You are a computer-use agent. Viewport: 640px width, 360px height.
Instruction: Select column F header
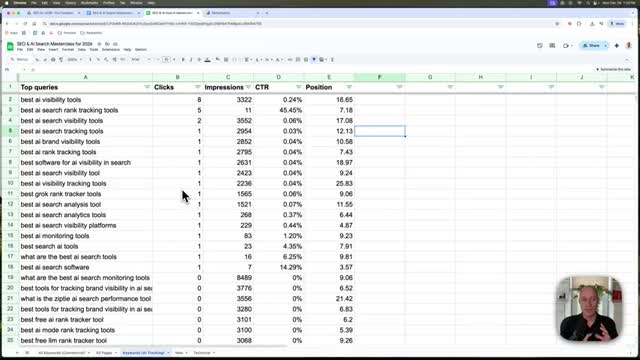[379, 77]
